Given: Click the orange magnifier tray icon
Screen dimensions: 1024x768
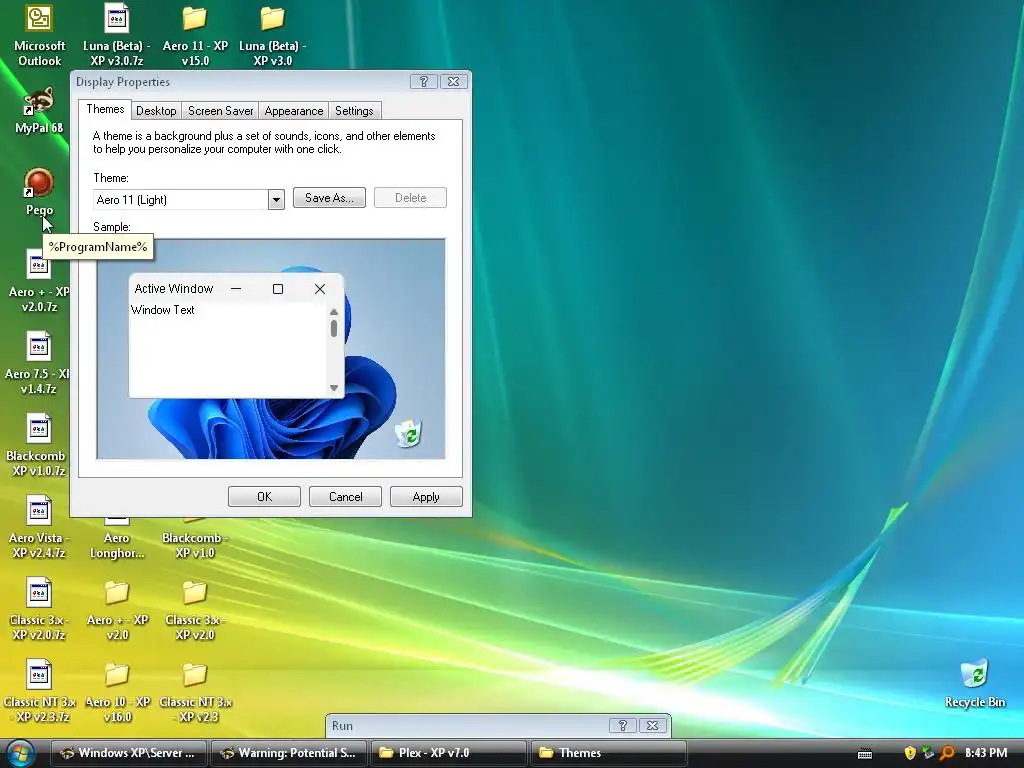Looking at the screenshot, I should click(x=947, y=753).
